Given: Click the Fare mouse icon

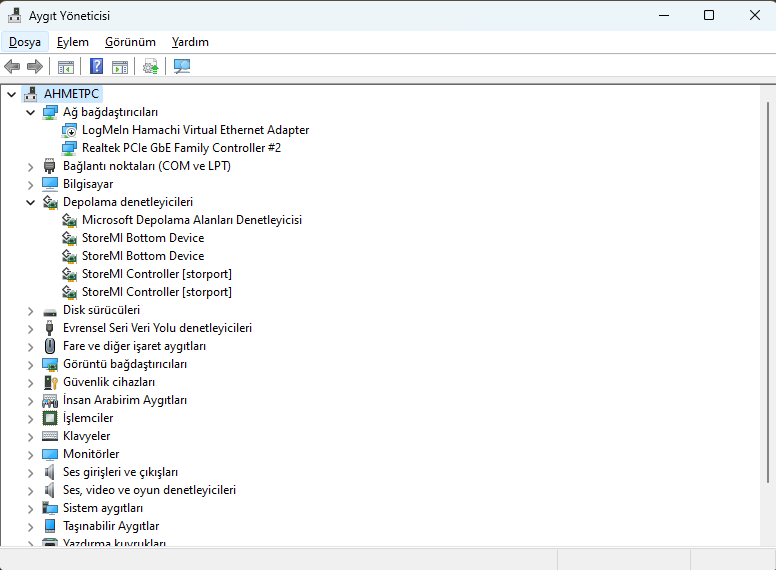Looking at the screenshot, I should (49, 346).
